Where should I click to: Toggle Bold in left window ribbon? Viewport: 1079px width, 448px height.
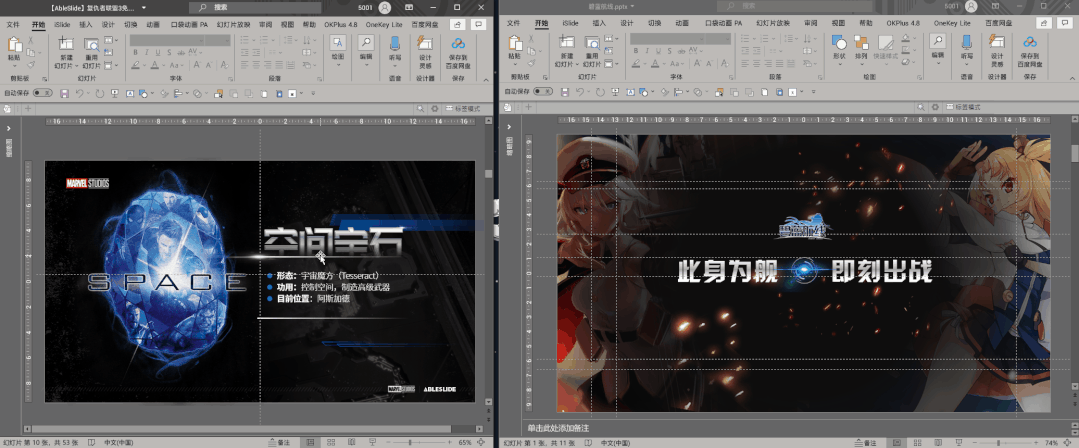tap(136, 52)
